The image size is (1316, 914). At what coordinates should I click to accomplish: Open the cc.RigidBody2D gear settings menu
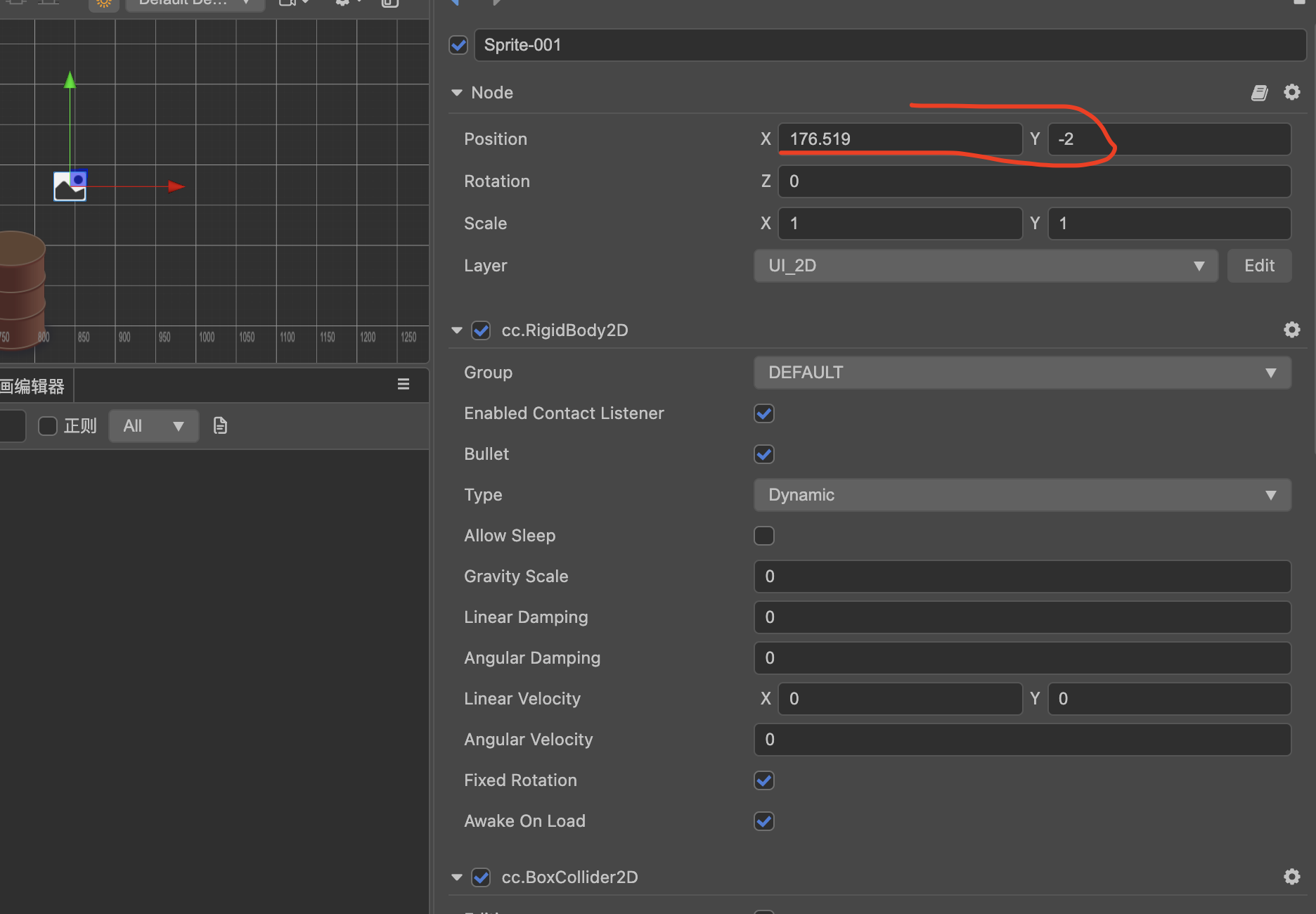tap(1291, 330)
